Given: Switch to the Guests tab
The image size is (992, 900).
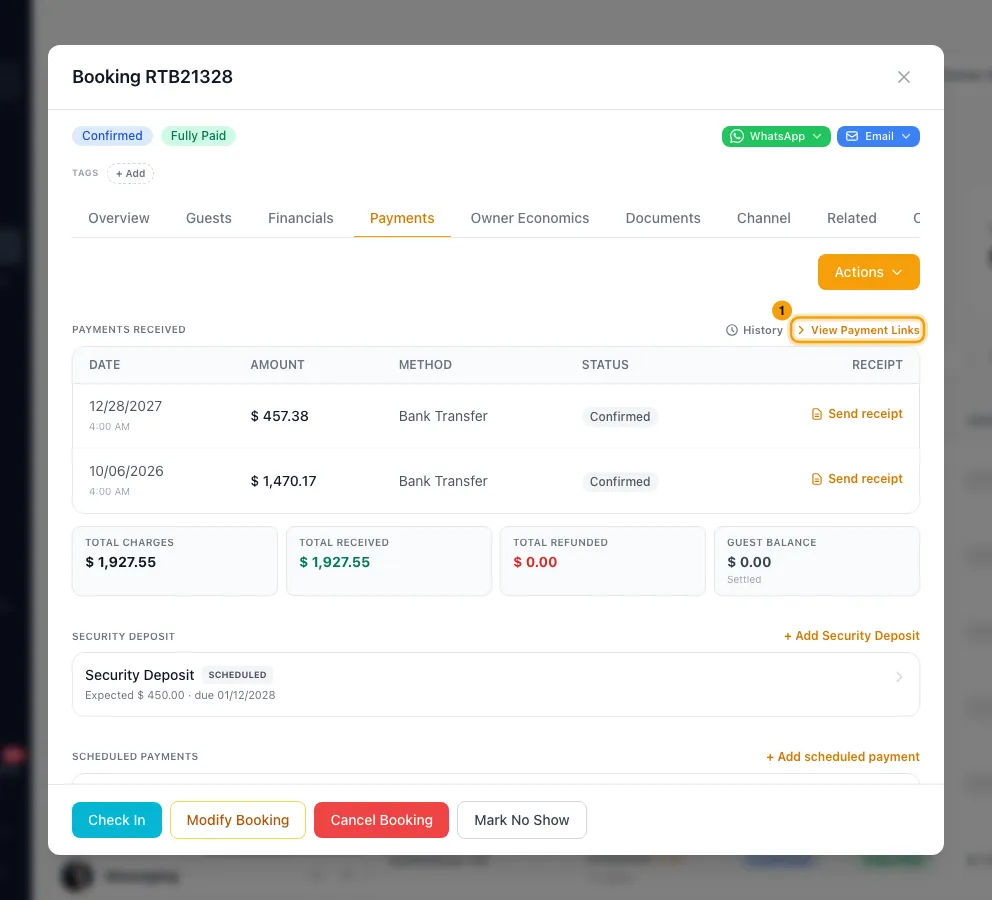Looking at the screenshot, I should (x=209, y=218).
